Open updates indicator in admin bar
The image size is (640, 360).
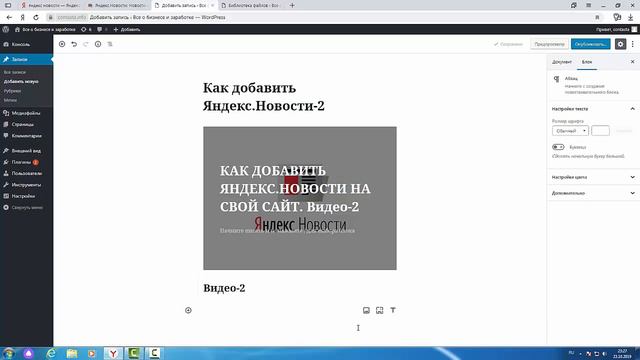pyautogui.click(x=86, y=29)
